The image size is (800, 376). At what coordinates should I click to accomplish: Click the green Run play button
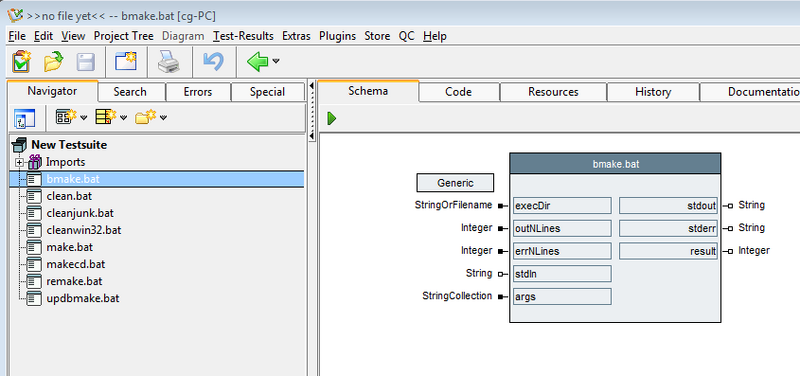click(332, 118)
